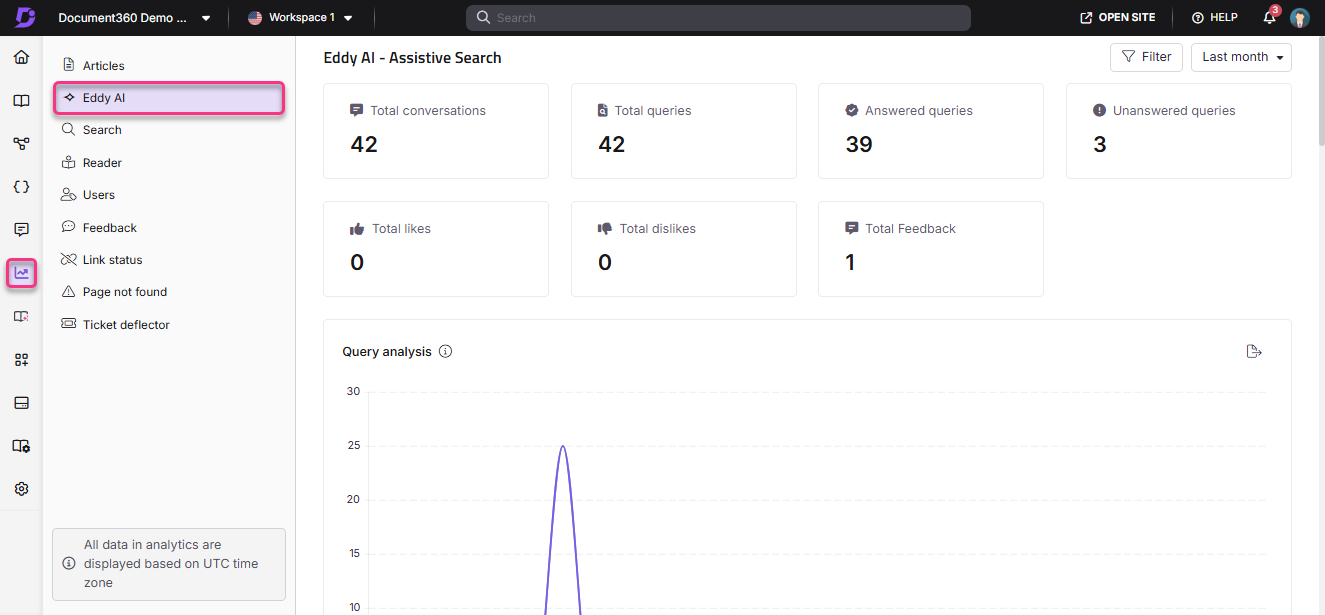Open the Filter panel

click(x=1146, y=57)
